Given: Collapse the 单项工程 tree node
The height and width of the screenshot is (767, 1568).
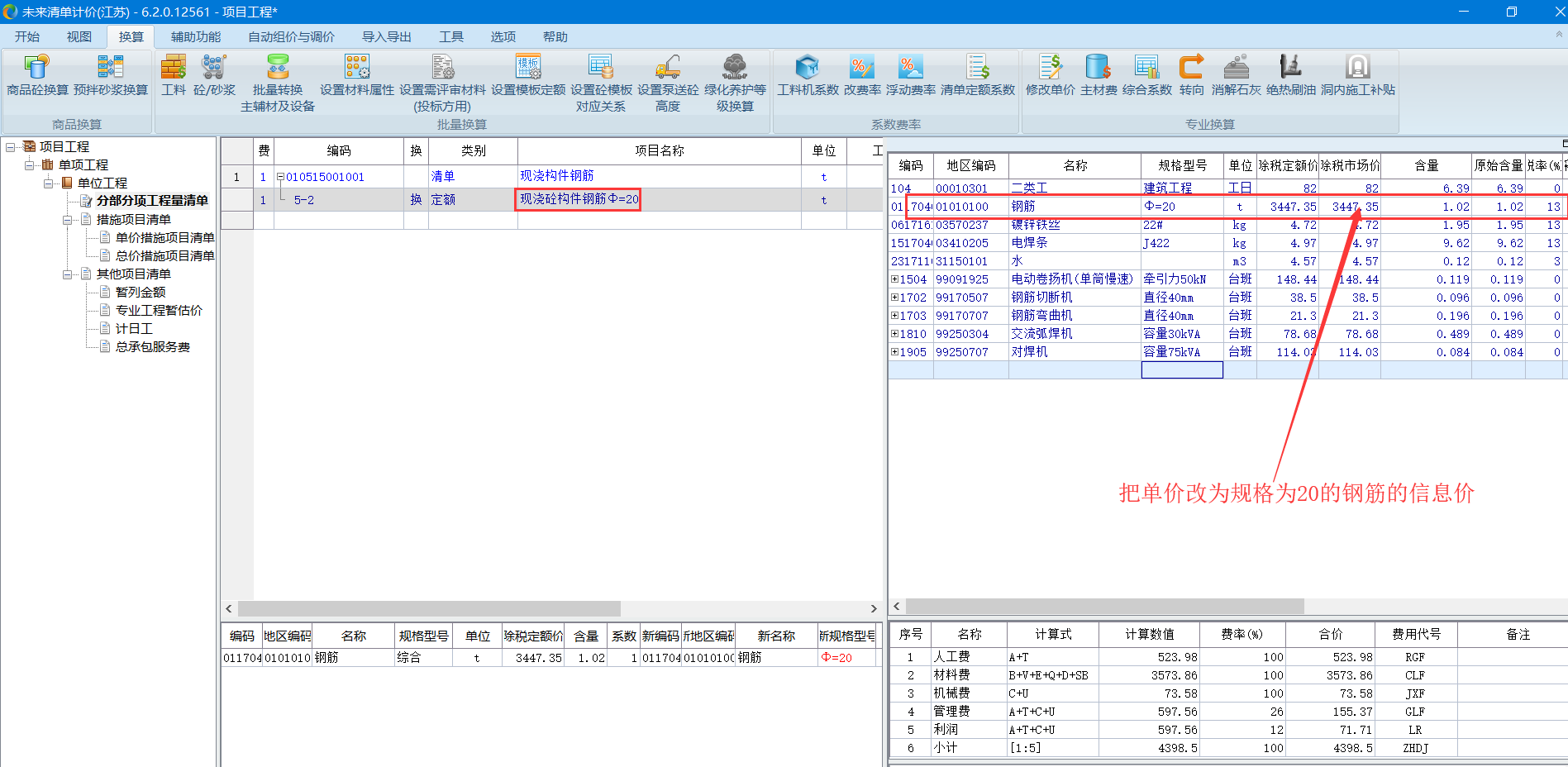Looking at the screenshot, I should [30, 165].
